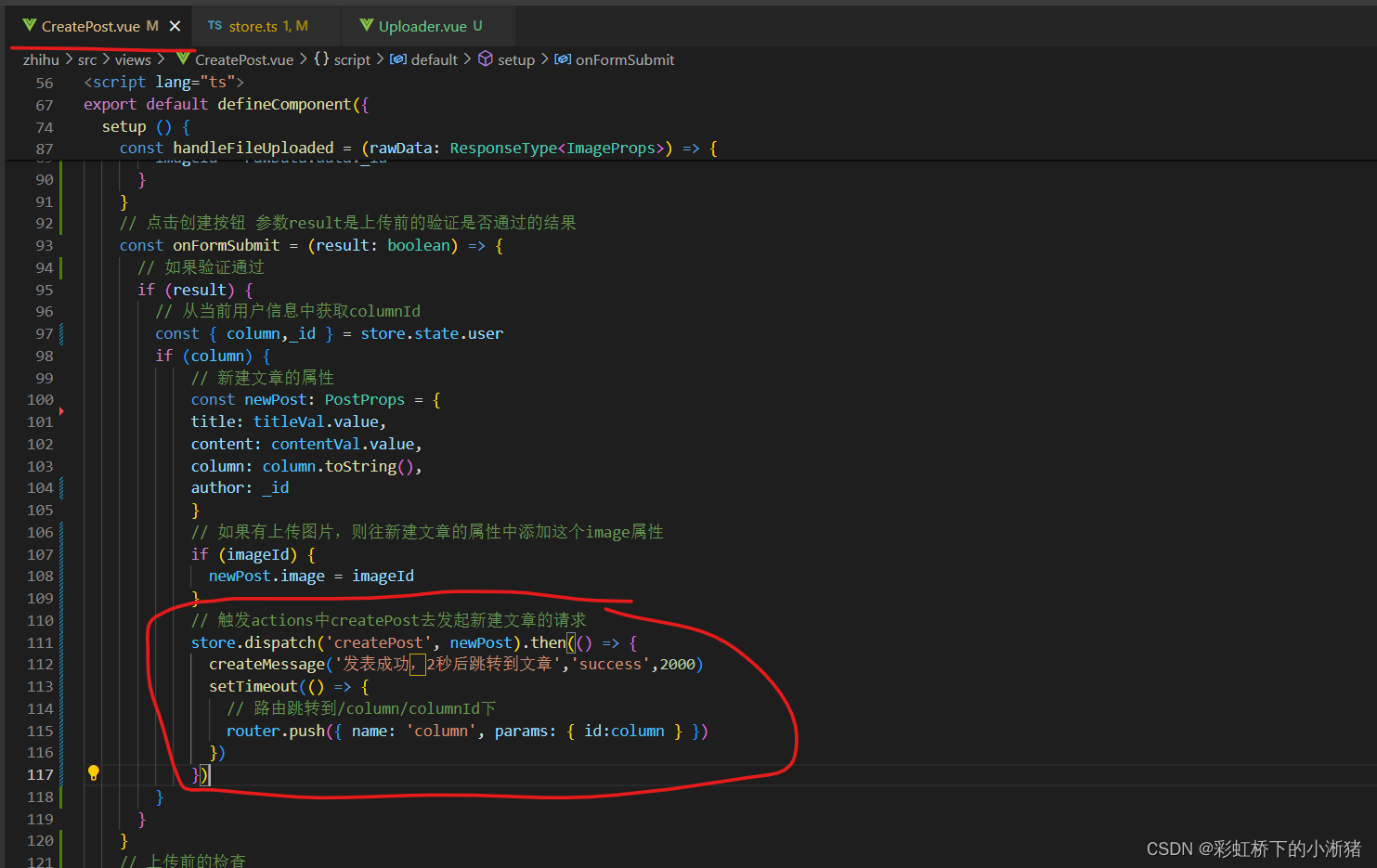Click the {} script symbol icon in breadcrumb
Image resolution: width=1377 pixels, height=868 pixels.
click(319, 59)
